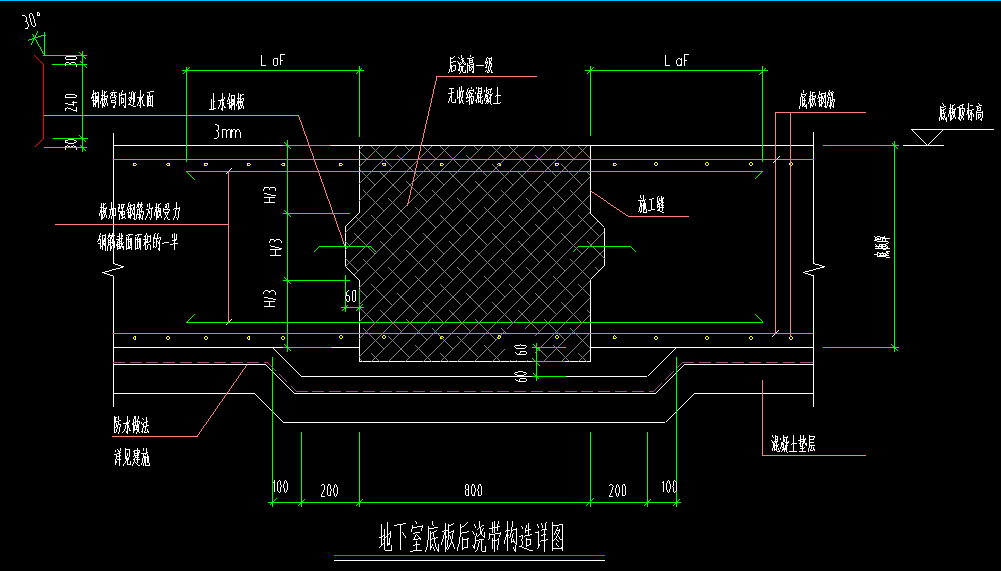Click the elevation triangle symbol under 底板顶标高
This screenshot has height=571, width=1001.
click(927, 137)
